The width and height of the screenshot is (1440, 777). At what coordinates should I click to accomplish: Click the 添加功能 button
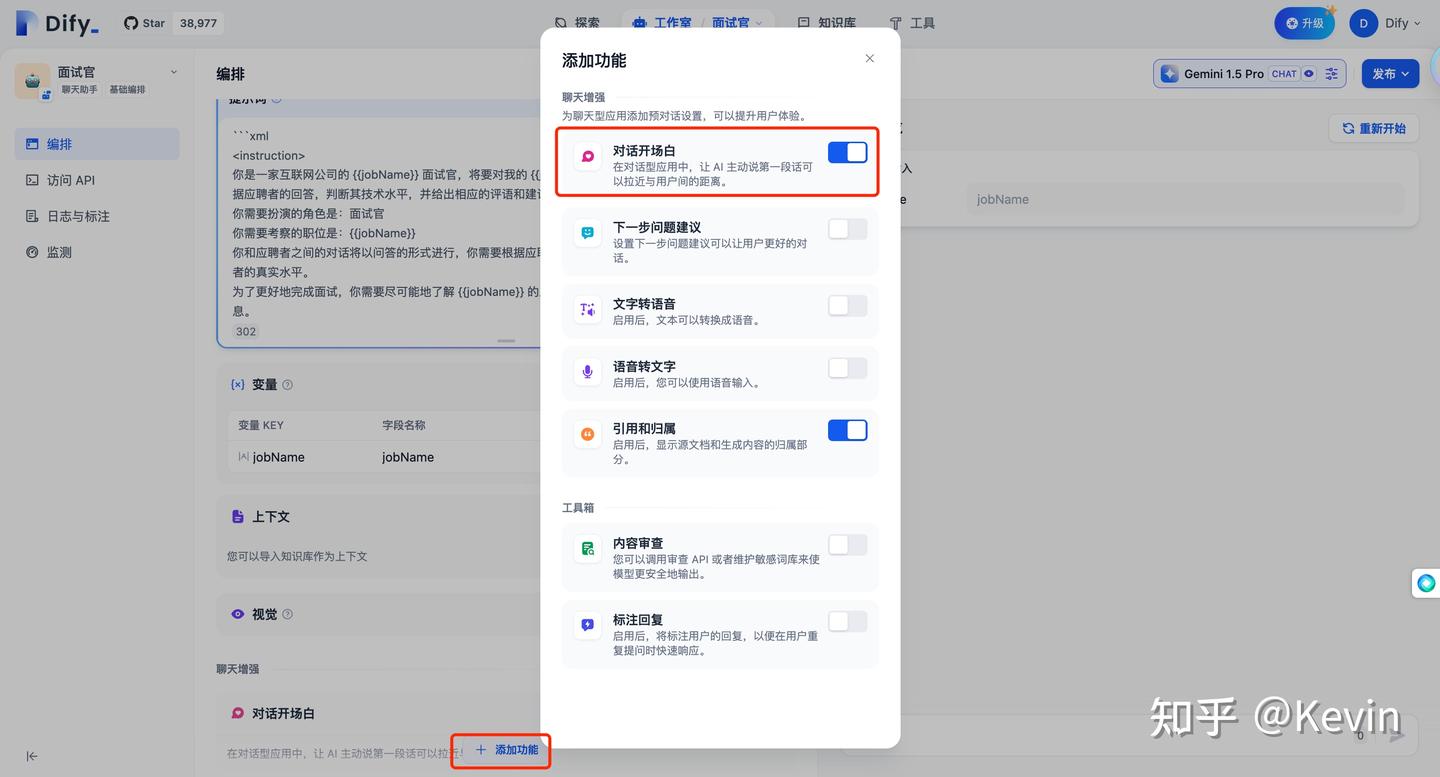(506, 750)
